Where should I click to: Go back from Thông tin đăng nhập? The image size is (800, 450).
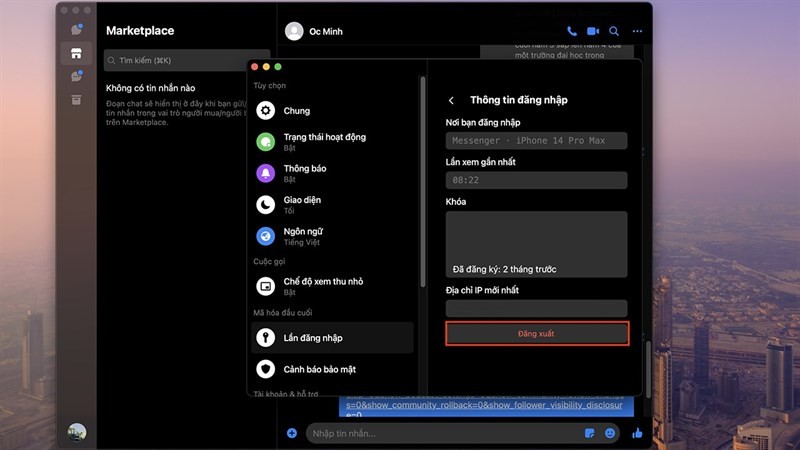coord(451,101)
